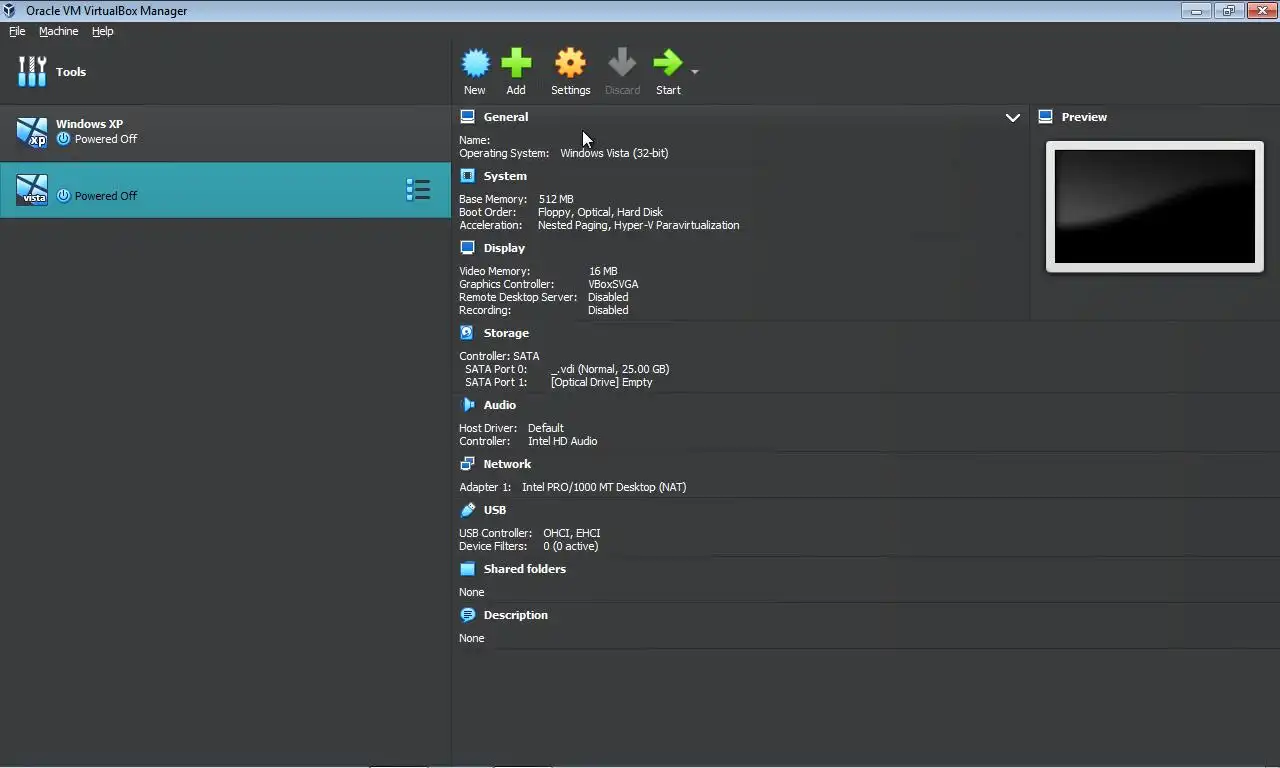This screenshot has width=1280, height=768.
Task: Click '[Optical Drive] Empty' entry
Action: (x=601, y=382)
